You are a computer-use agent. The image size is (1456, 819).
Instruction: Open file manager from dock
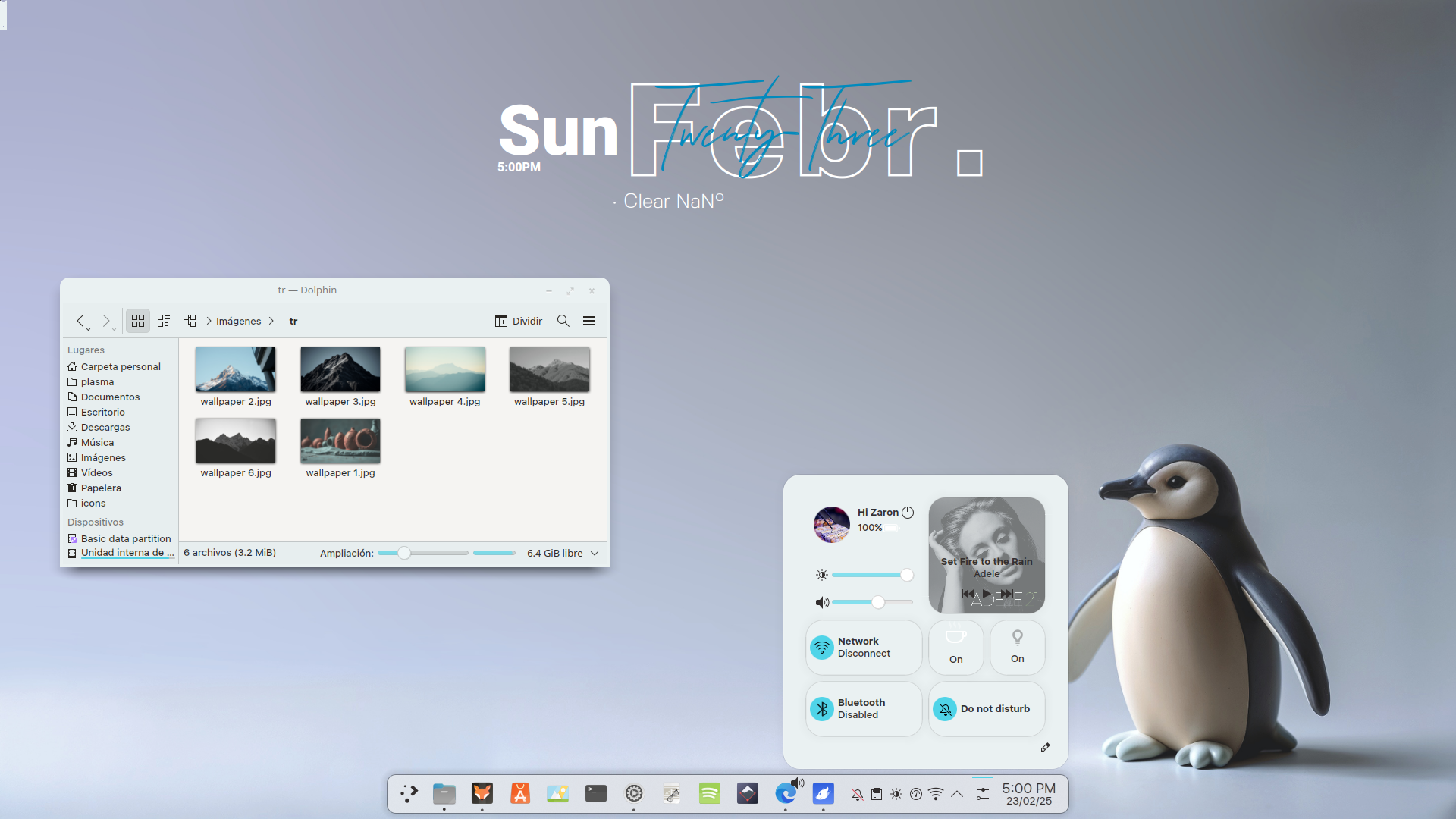coord(444,794)
